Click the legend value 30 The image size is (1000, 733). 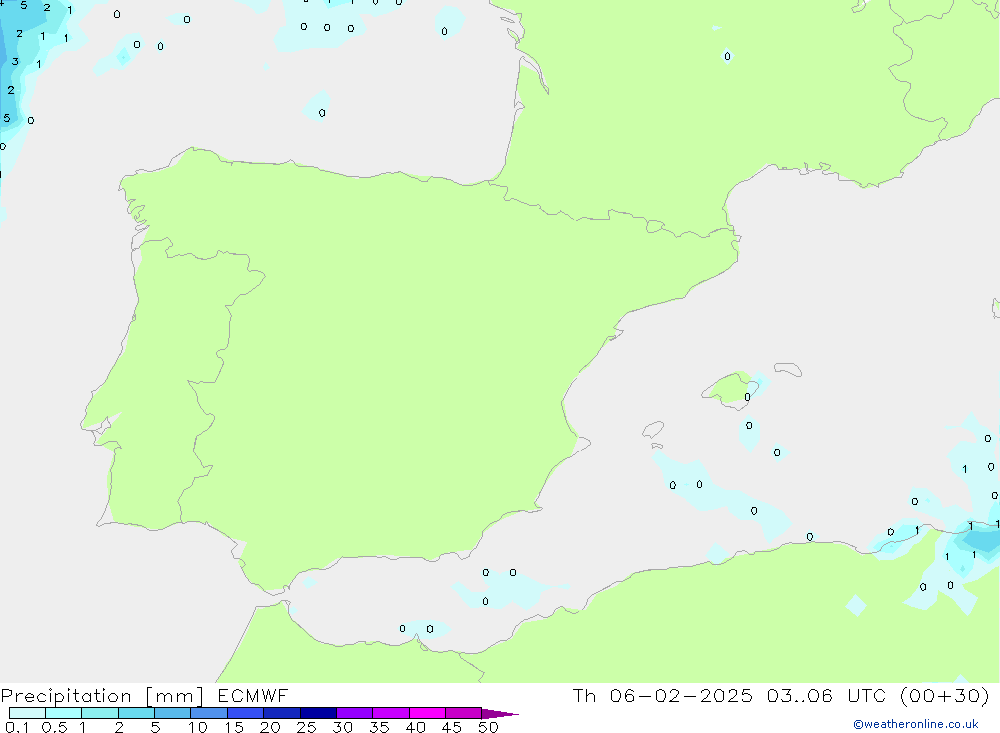click(342, 727)
